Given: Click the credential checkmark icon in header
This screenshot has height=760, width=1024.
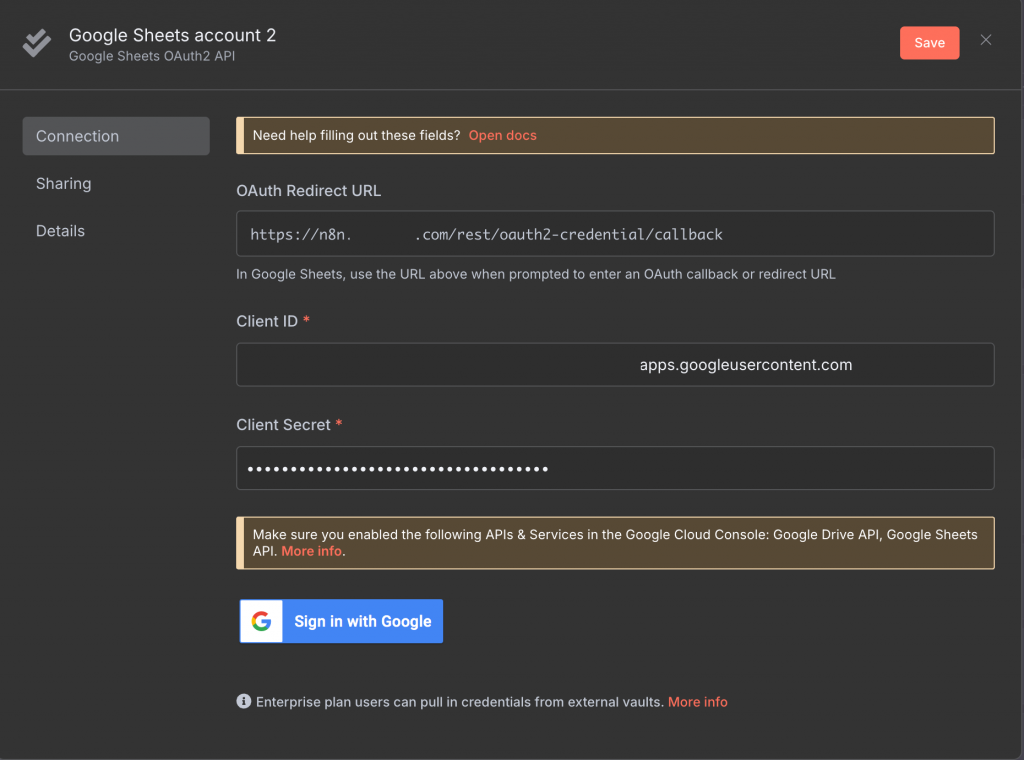Looking at the screenshot, I should click(x=37, y=44).
